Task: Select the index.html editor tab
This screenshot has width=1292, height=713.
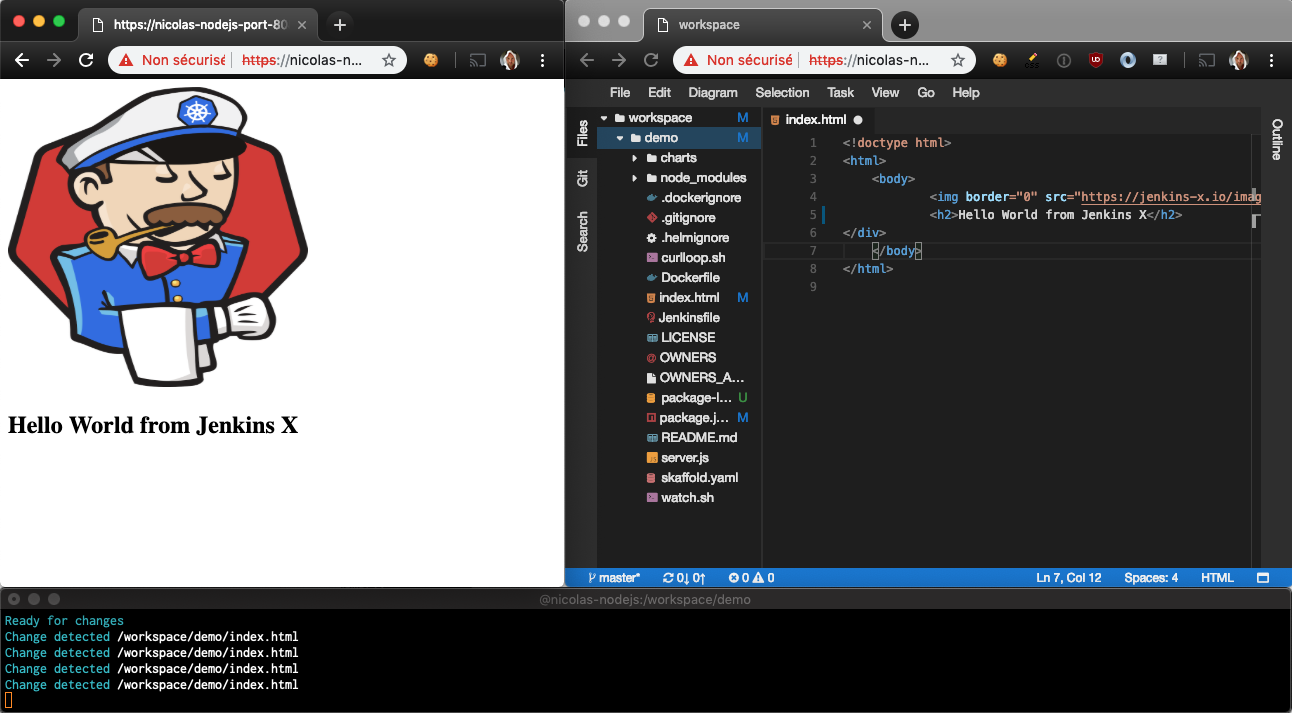Action: 815,119
